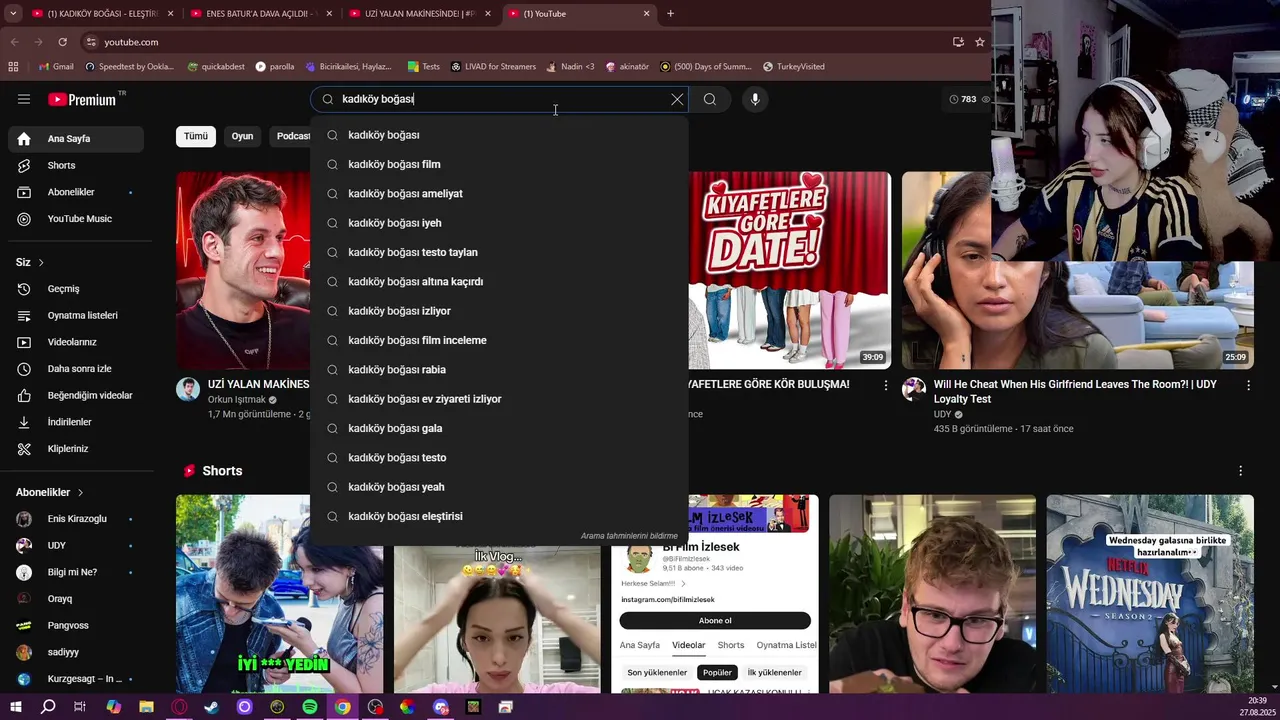This screenshot has width=1280, height=720.
Task: Open Daha sonra izle list
Action: click(76, 369)
